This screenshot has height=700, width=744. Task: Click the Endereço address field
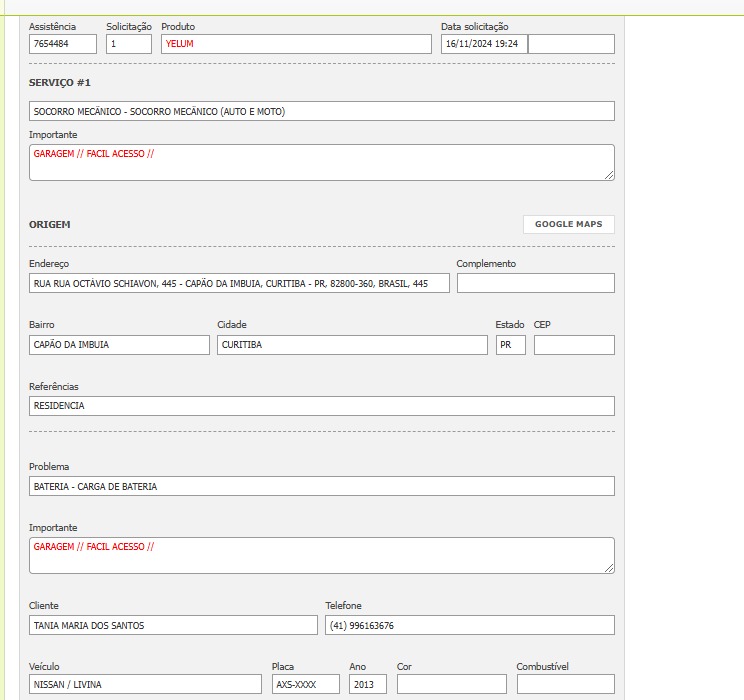(239, 283)
